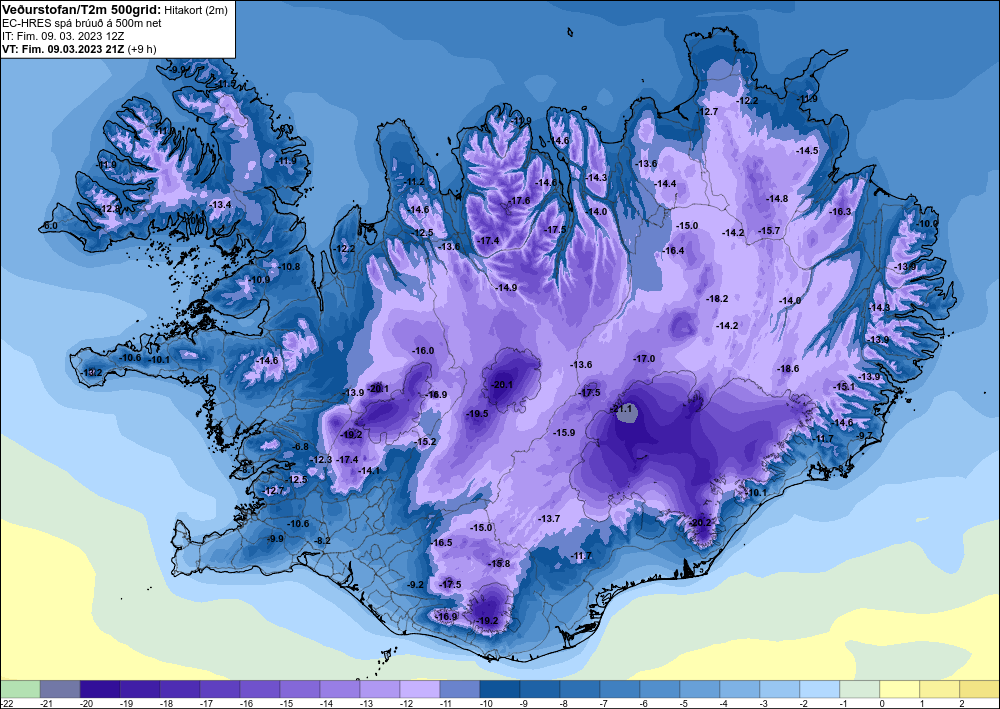Click the -17.0 temperature reading
1000x709 pixels.
coord(644,359)
